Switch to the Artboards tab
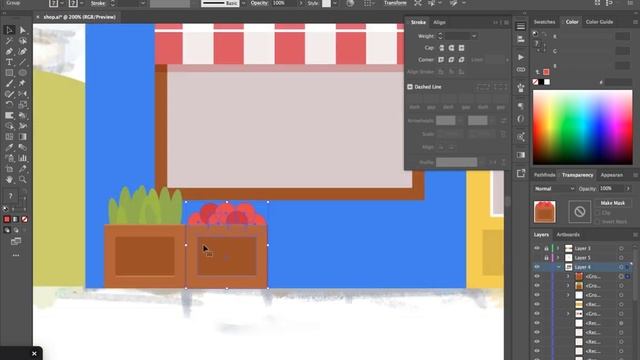This screenshot has width=640, height=360. (x=568, y=235)
